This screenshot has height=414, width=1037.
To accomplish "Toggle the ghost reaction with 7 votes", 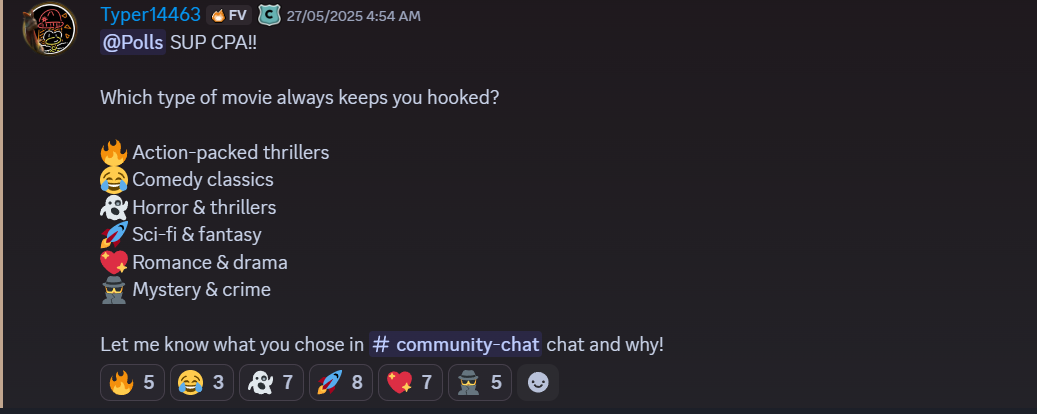I will tap(270, 382).
